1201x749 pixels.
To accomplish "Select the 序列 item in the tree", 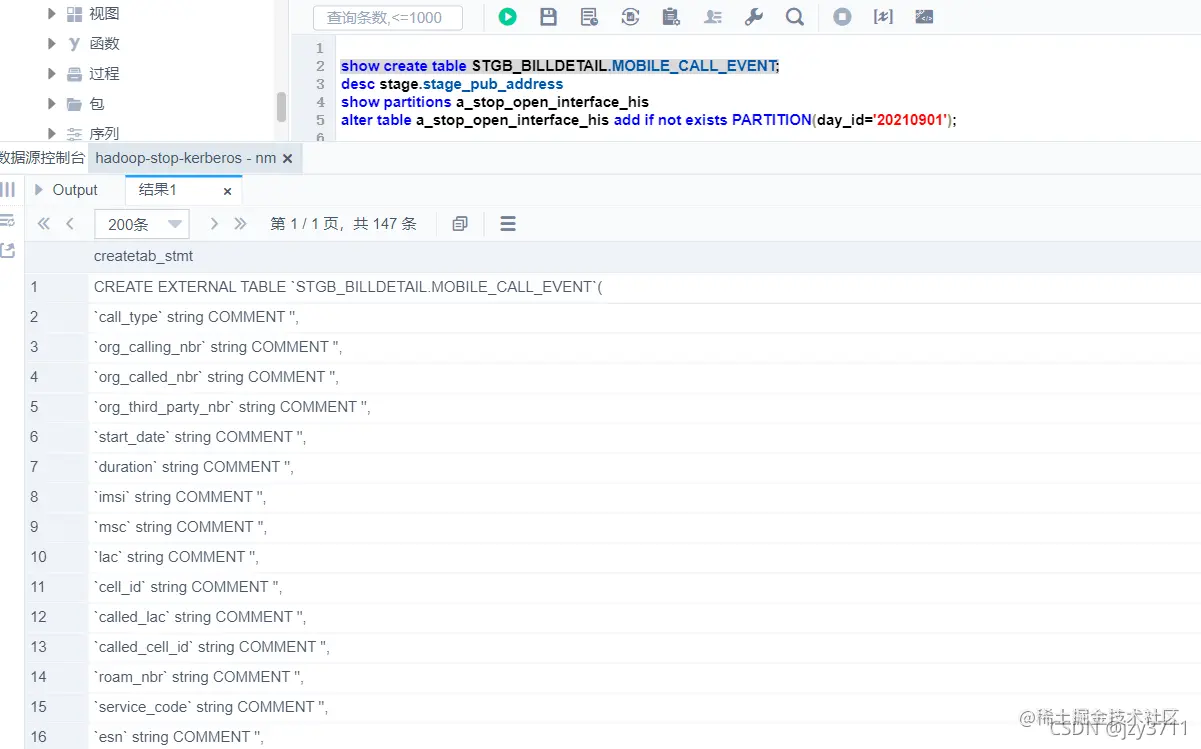I will click(x=104, y=134).
